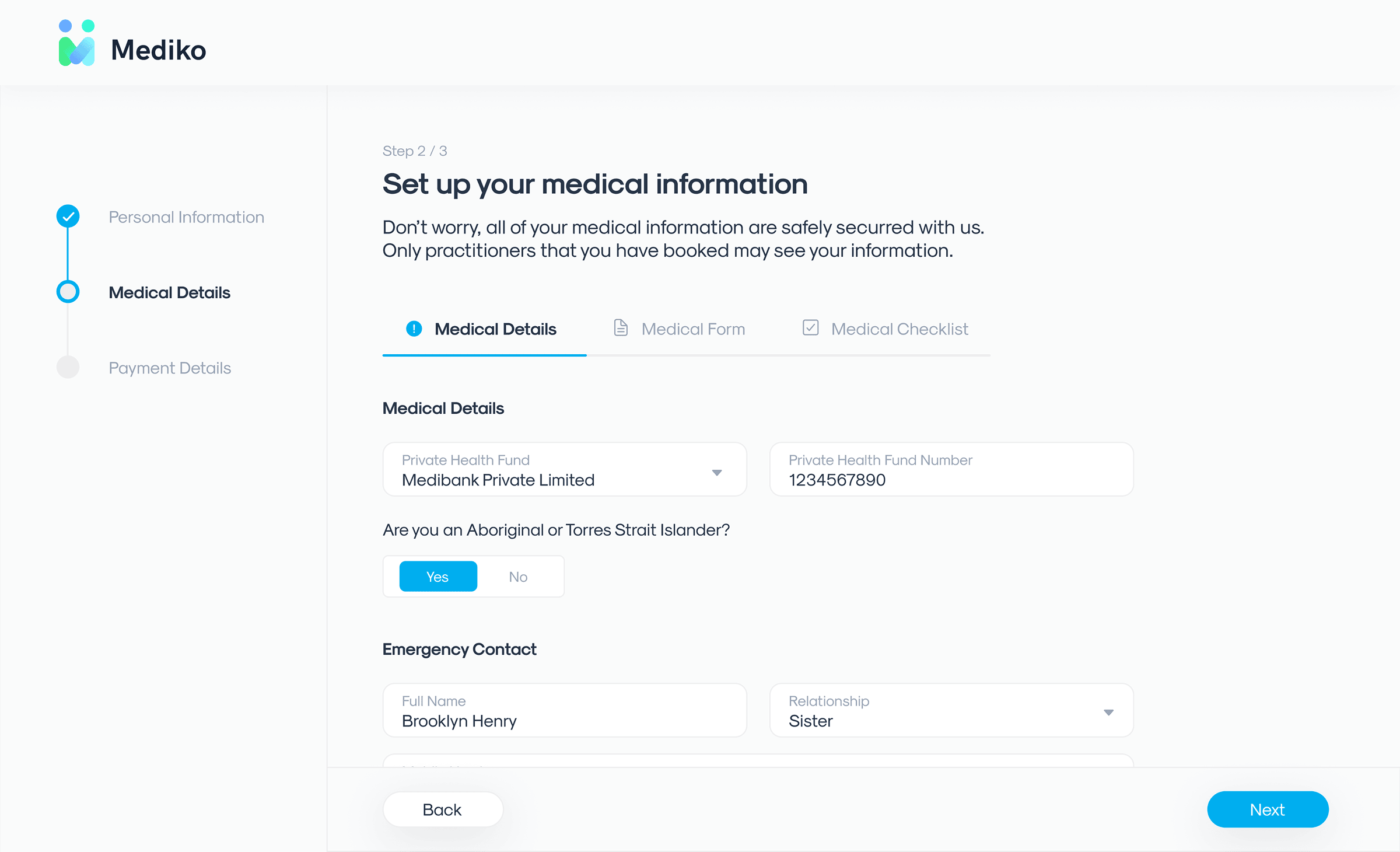Expand the Relationship dropdown arrow
This screenshot has height=852, width=1400.
[x=1108, y=713]
